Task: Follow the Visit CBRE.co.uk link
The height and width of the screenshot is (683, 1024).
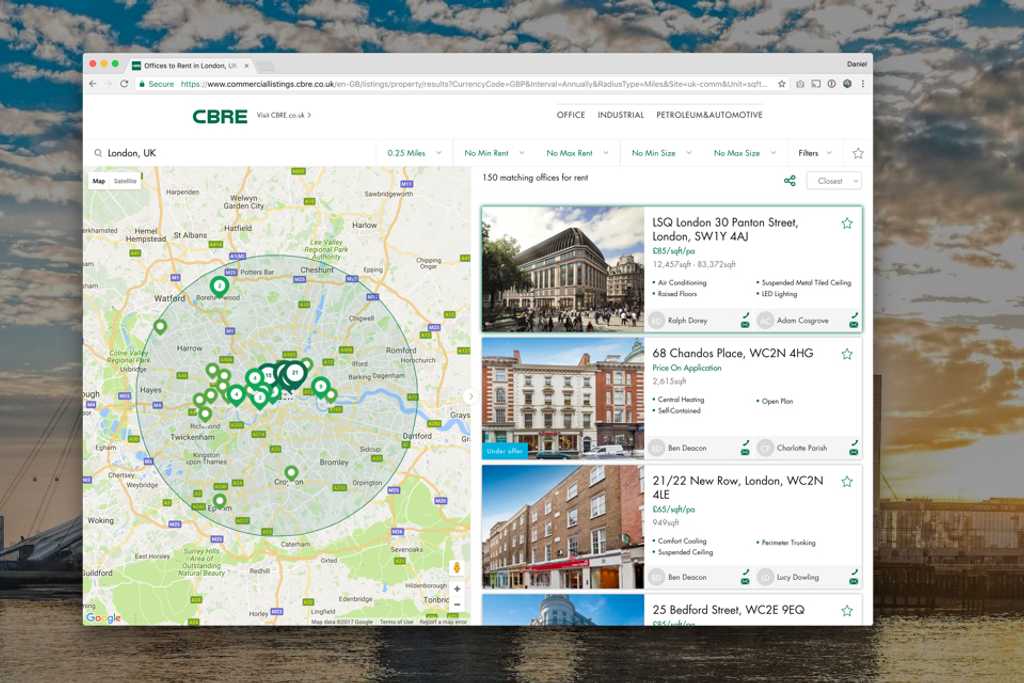Action: tap(283, 116)
